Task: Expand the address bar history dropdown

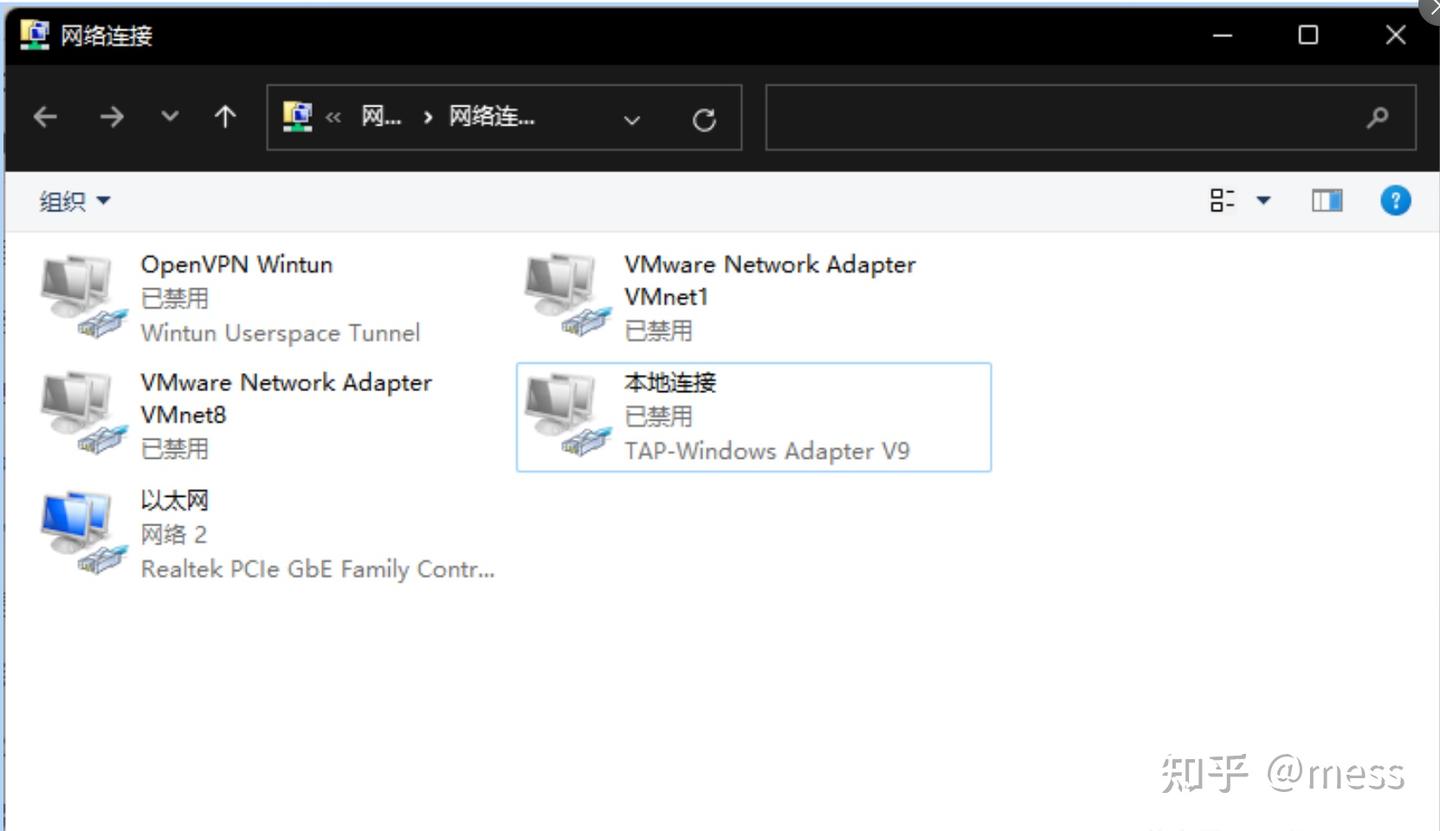Action: [x=632, y=120]
